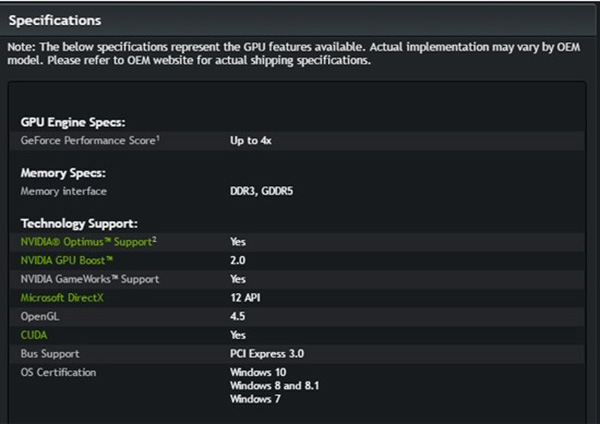Screen dimensions: 600x424
Task: Follow the Microsoft DirectX link
Action: tap(60, 298)
